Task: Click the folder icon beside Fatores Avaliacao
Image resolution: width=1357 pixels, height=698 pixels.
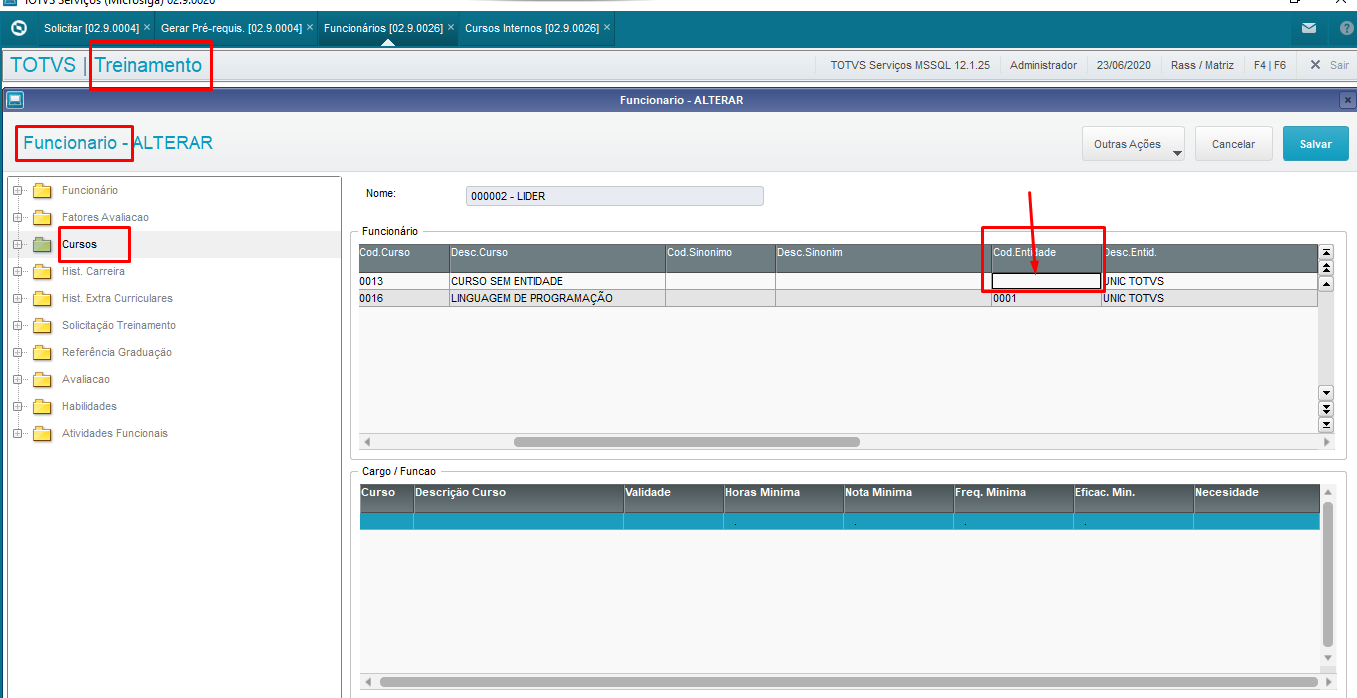Action: click(41, 217)
